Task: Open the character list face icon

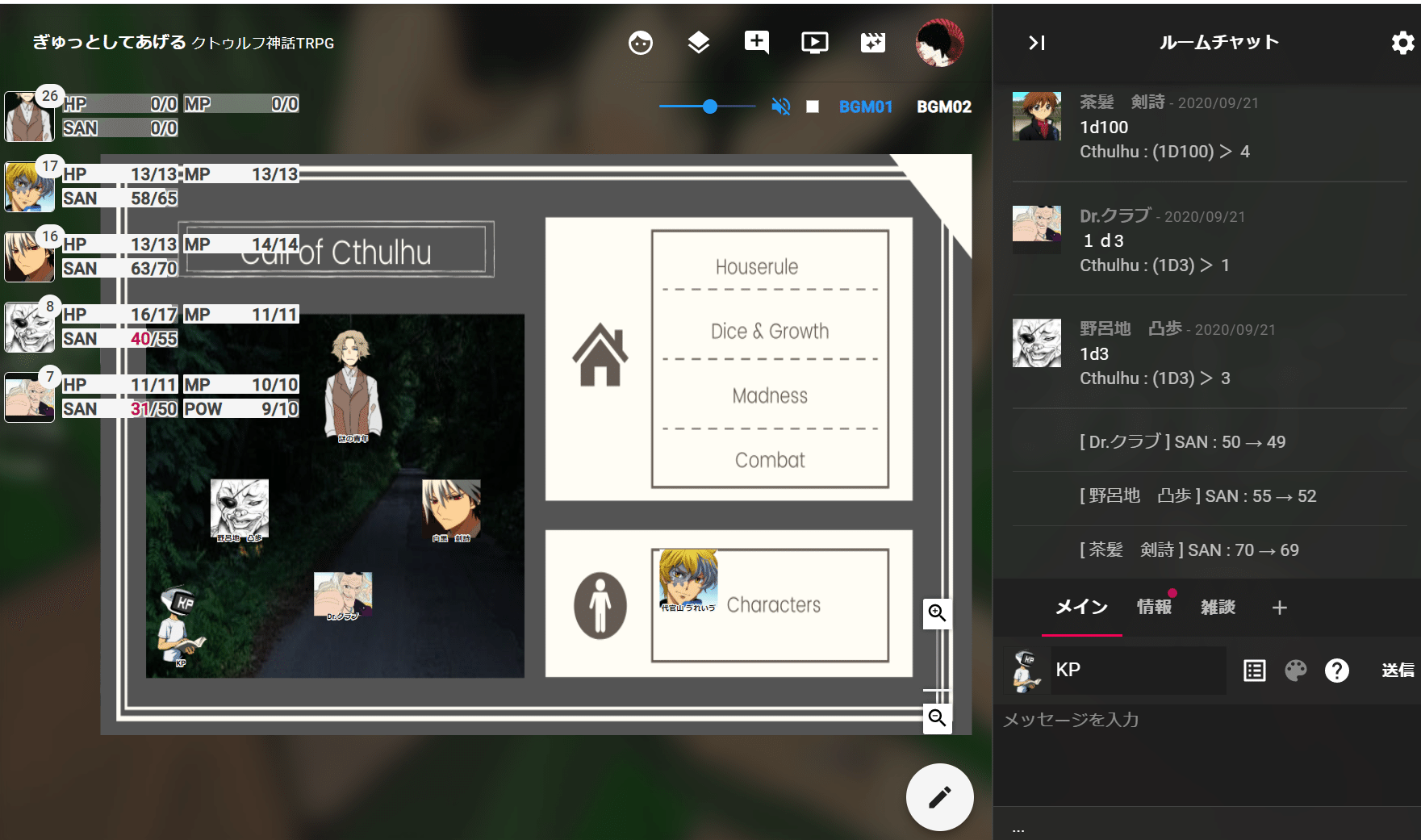Action: (641, 43)
